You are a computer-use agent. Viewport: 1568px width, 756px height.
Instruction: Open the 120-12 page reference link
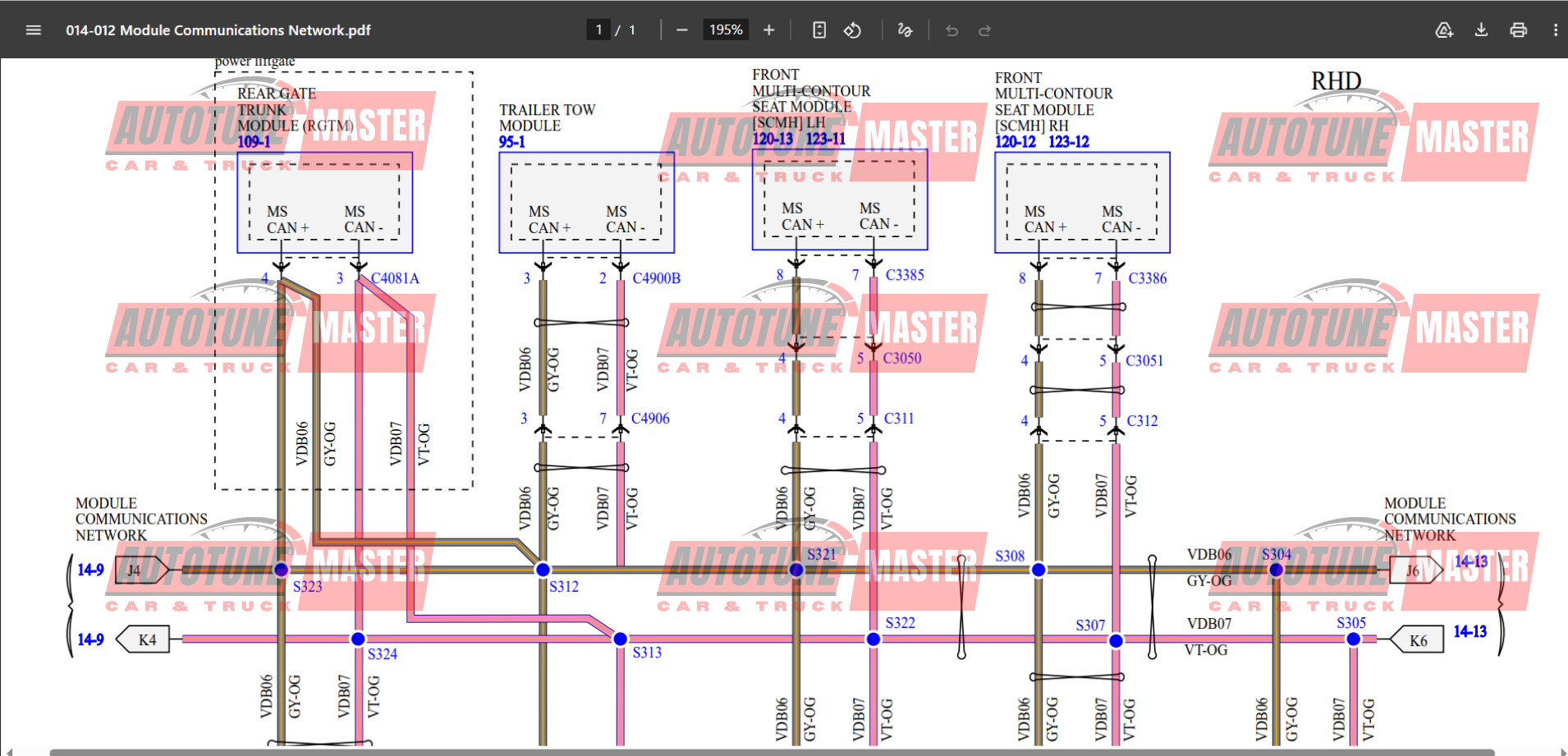pos(1016,142)
